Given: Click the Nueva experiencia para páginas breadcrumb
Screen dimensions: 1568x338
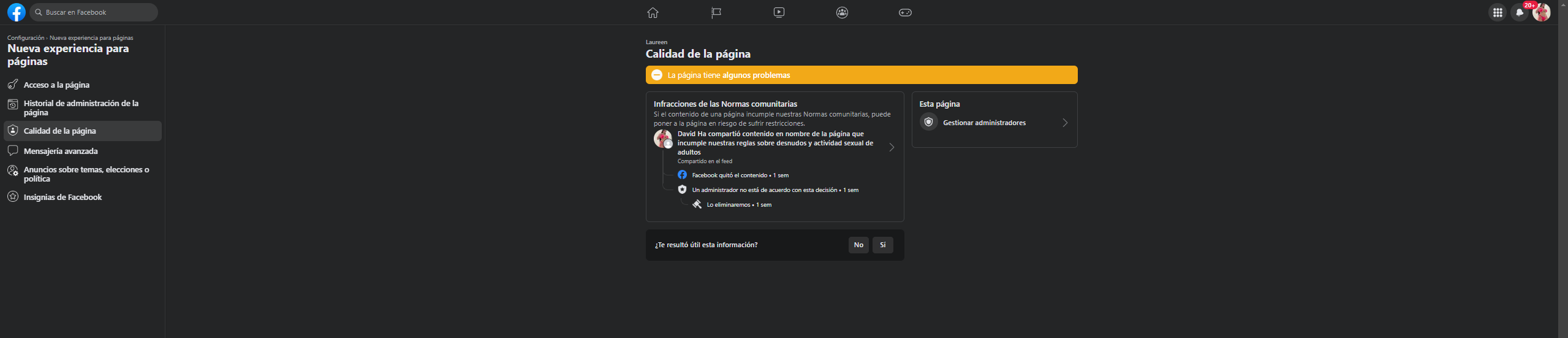Looking at the screenshot, I should click(91, 38).
